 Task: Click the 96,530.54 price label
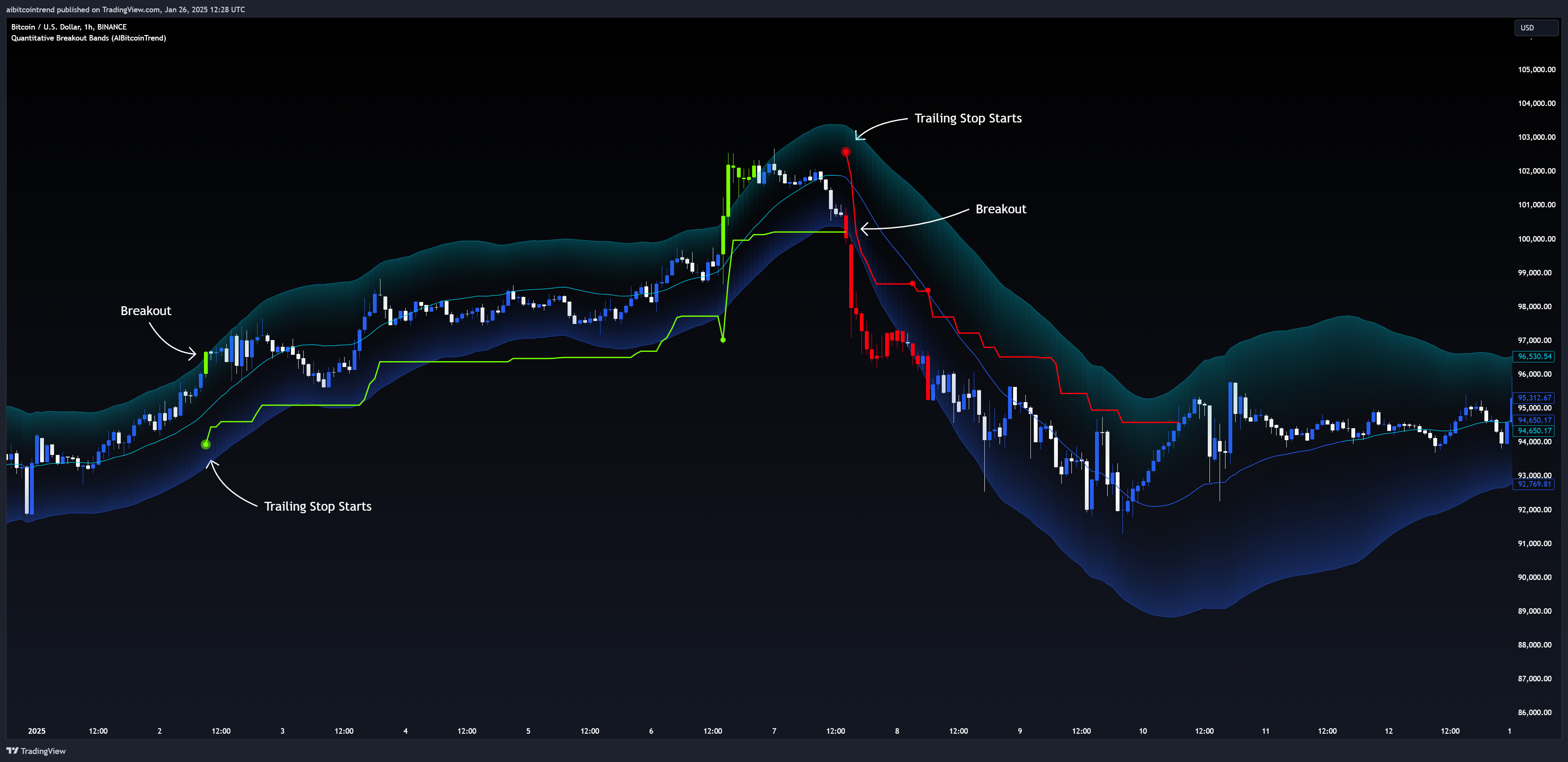pyautogui.click(x=1534, y=357)
